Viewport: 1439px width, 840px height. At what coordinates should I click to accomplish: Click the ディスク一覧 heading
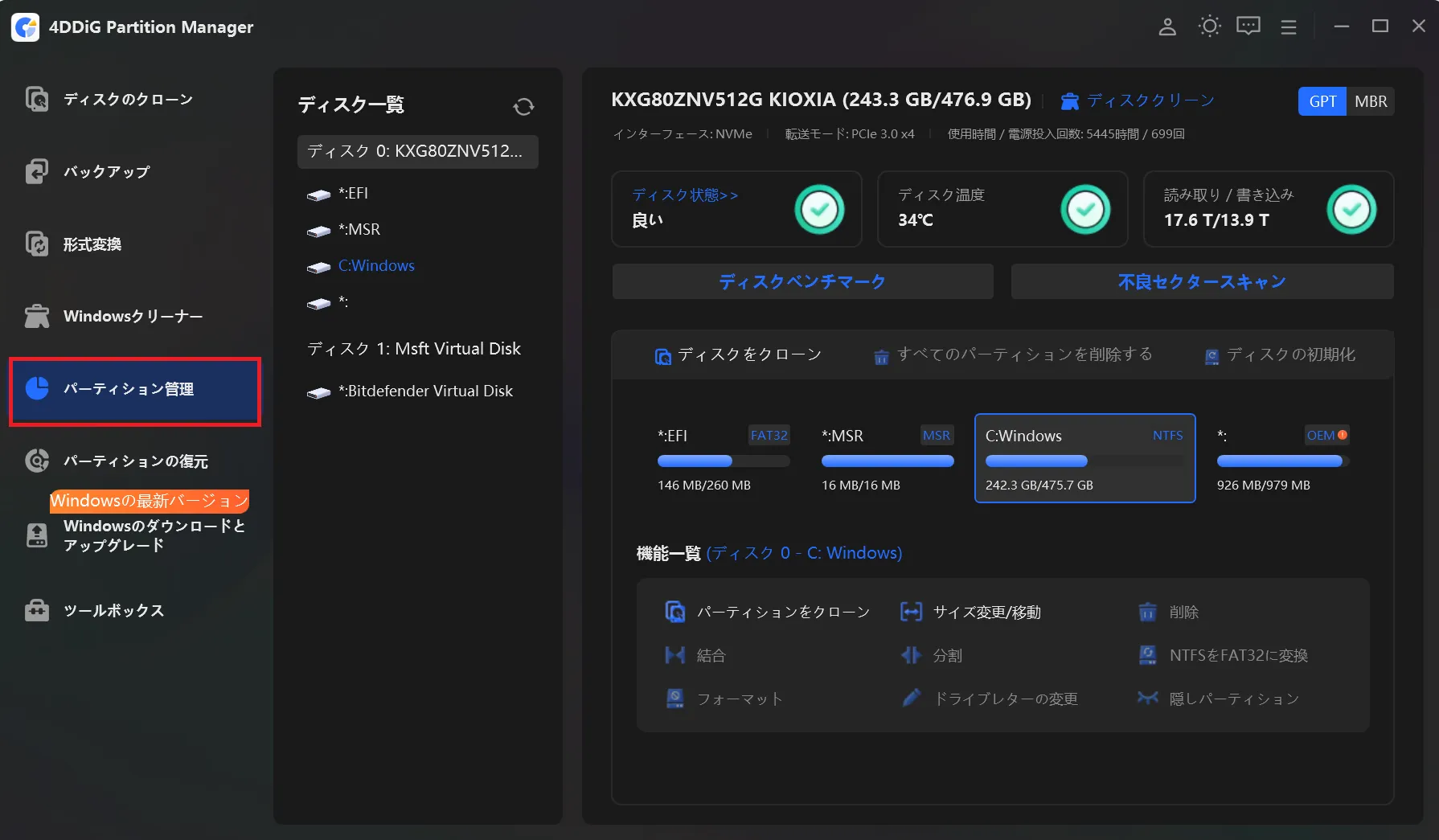pyautogui.click(x=351, y=104)
